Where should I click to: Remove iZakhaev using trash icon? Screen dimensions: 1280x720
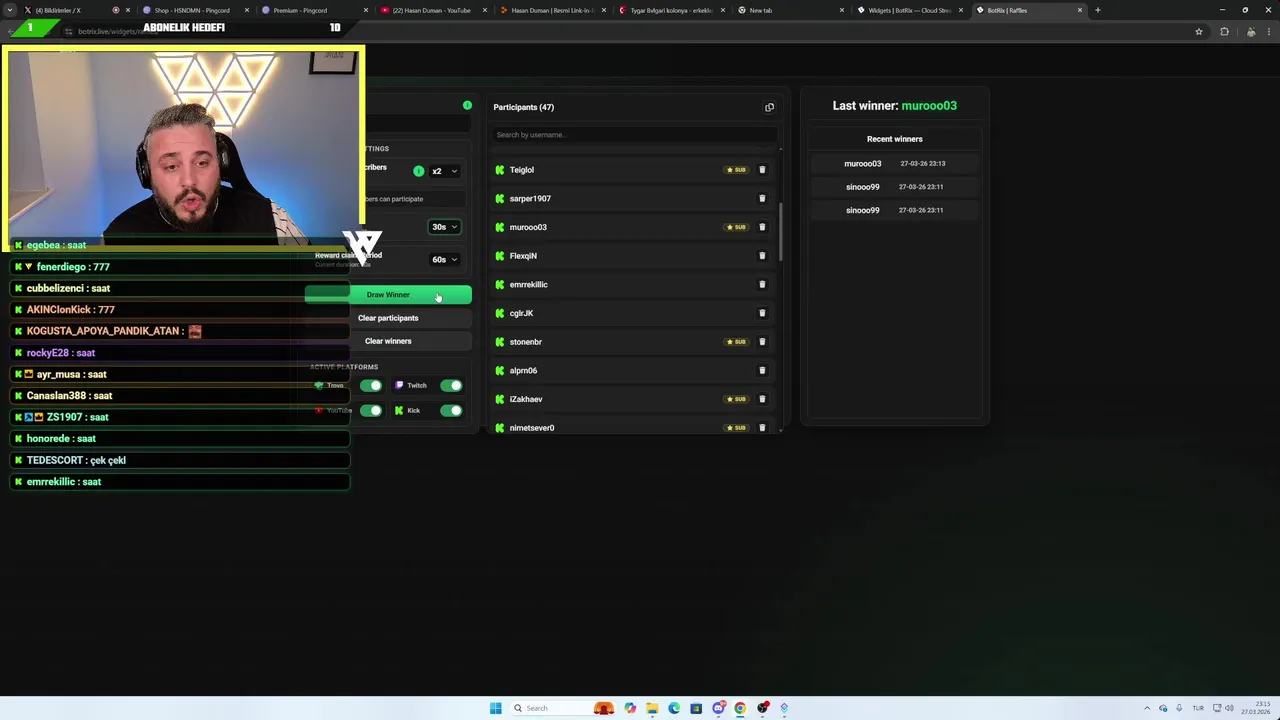(x=762, y=399)
